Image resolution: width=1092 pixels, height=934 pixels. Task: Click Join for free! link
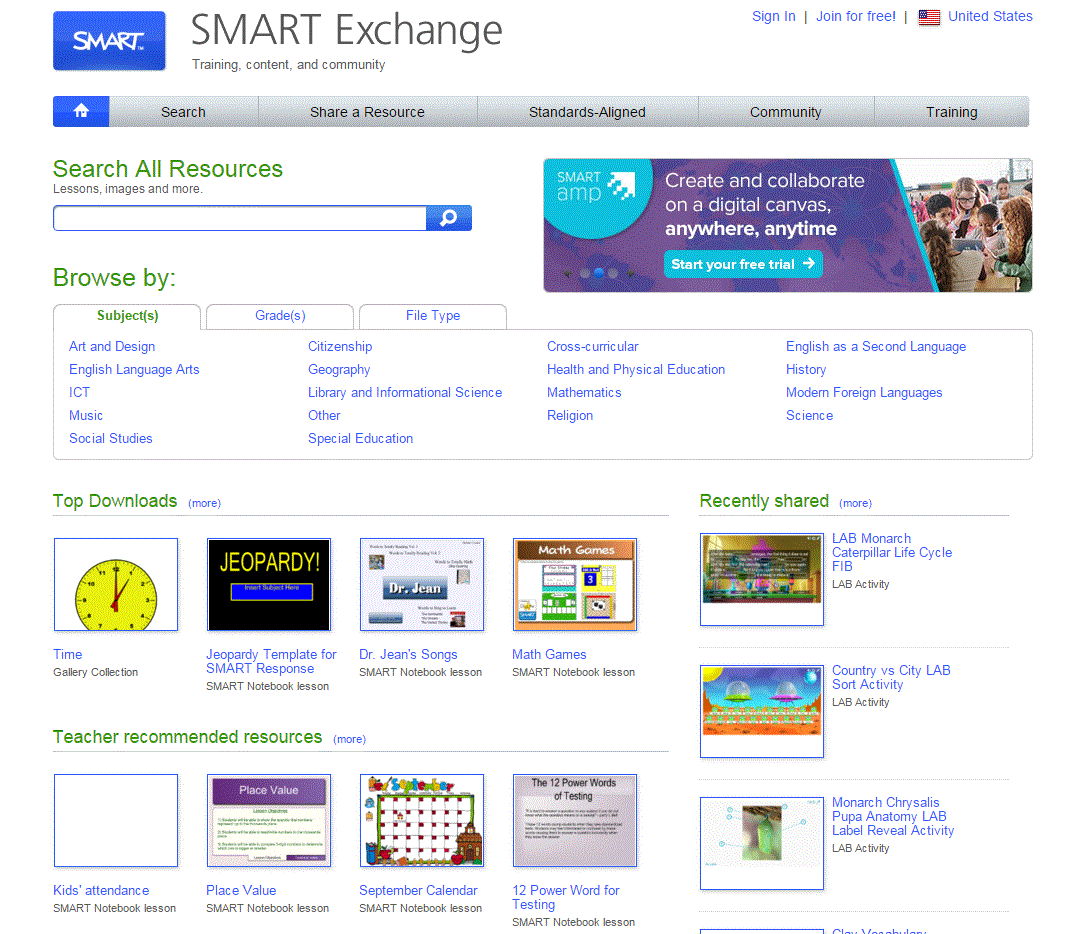856,17
